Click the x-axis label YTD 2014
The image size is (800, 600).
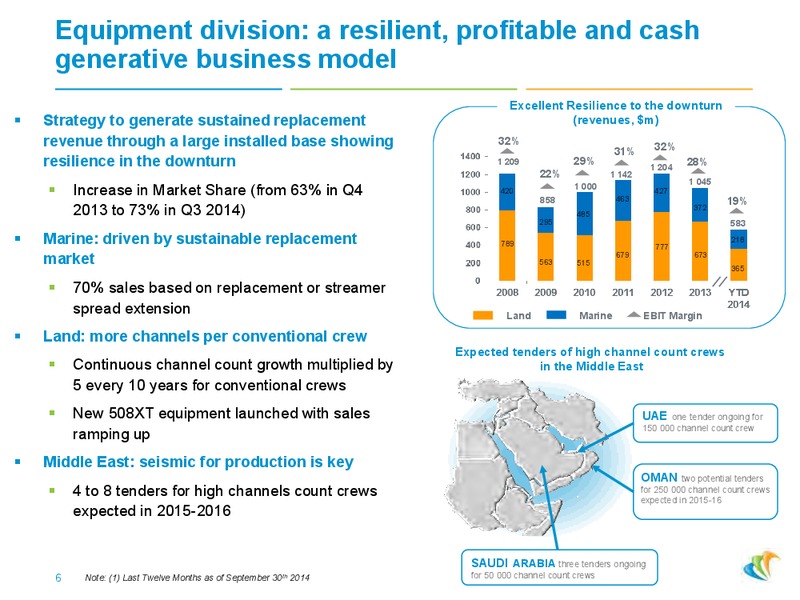(x=738, y=298)
